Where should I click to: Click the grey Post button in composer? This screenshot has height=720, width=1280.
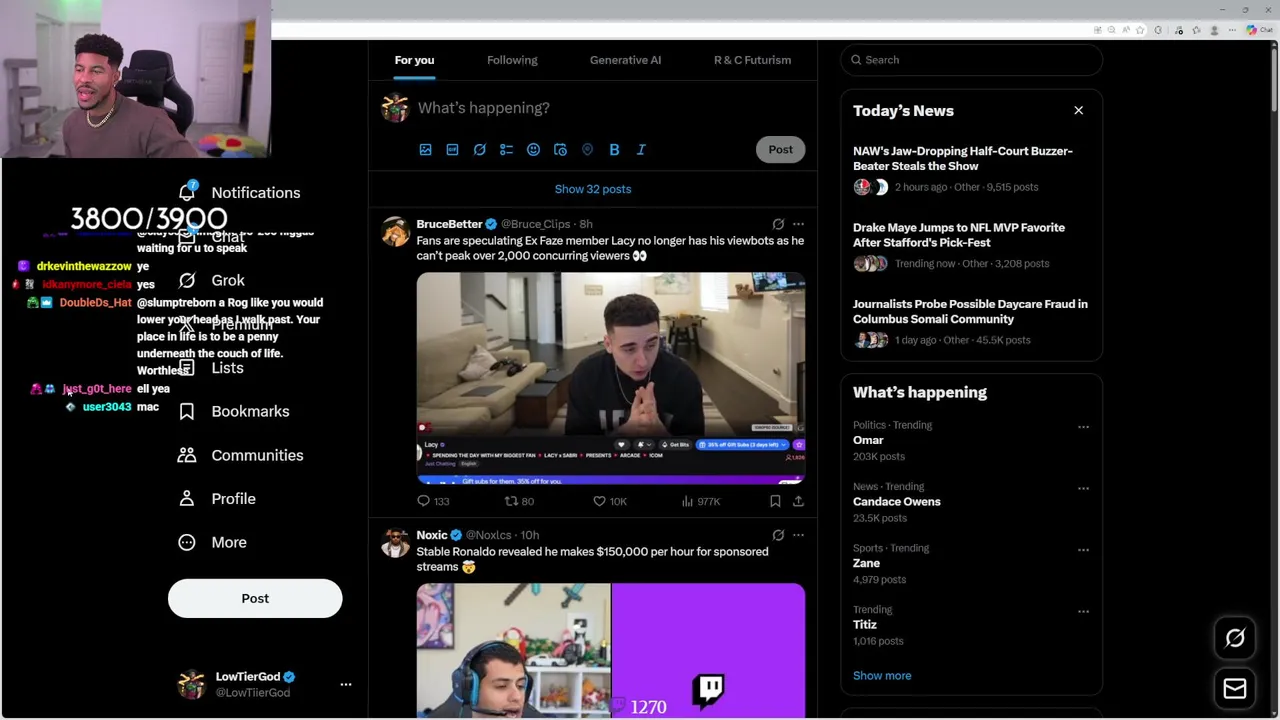click(x=780, y=150)
